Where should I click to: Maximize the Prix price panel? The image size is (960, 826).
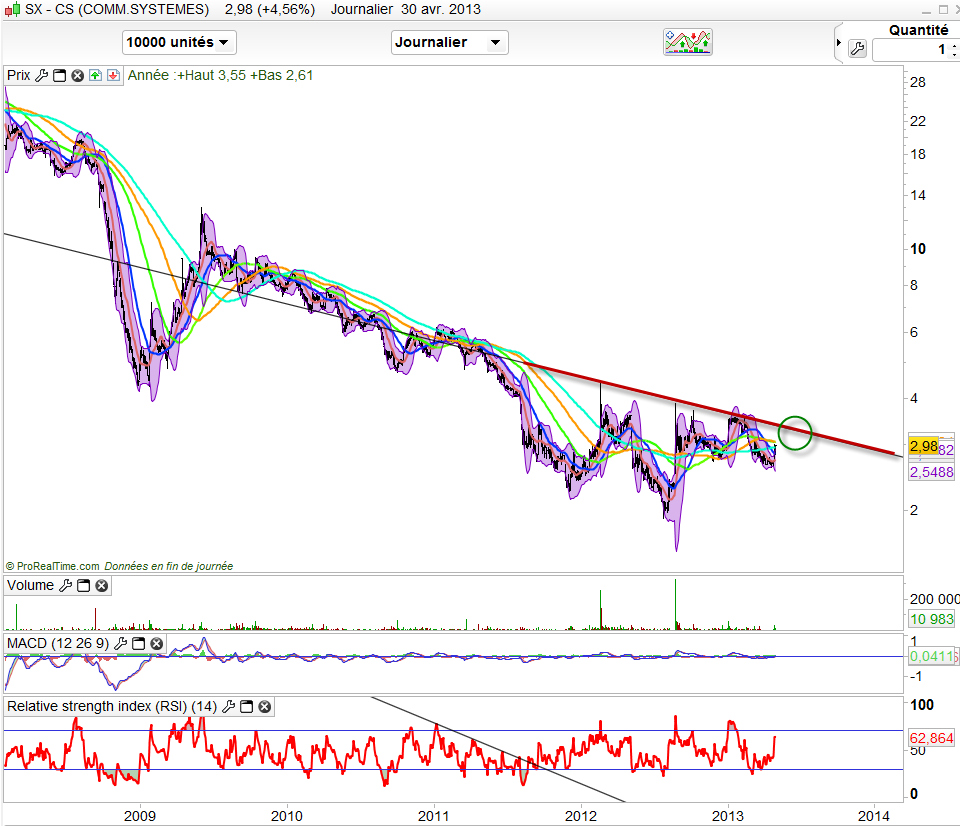point(59,75)
